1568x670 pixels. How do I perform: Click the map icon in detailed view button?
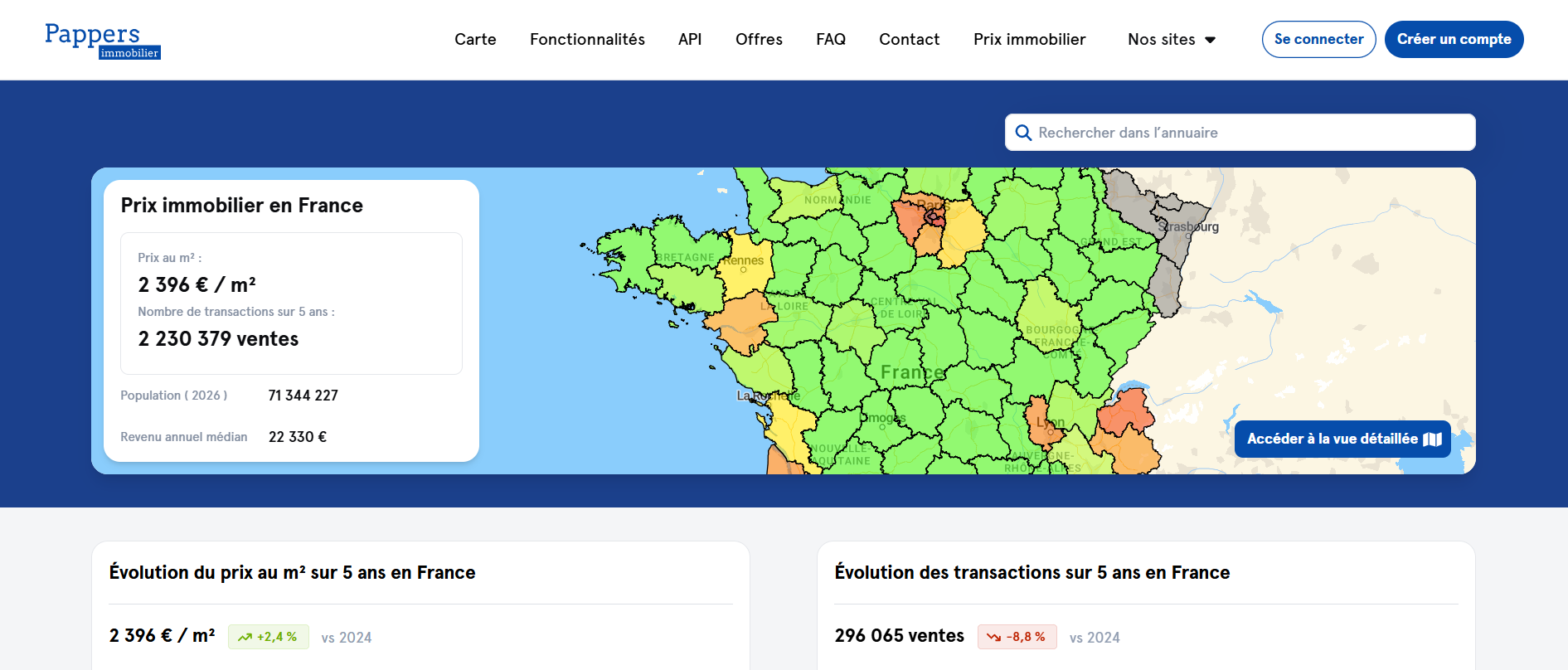coord(1432,439)
